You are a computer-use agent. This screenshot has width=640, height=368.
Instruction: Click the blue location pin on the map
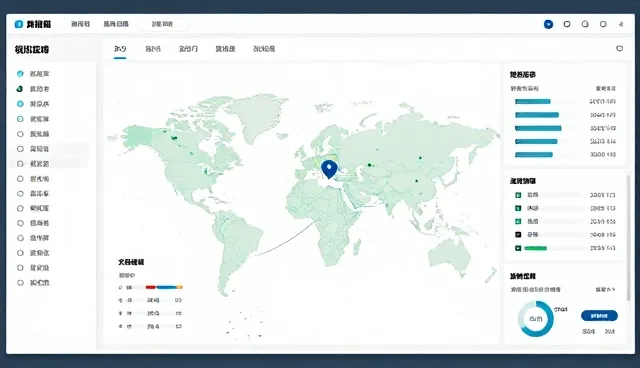[x=329, y=169]
